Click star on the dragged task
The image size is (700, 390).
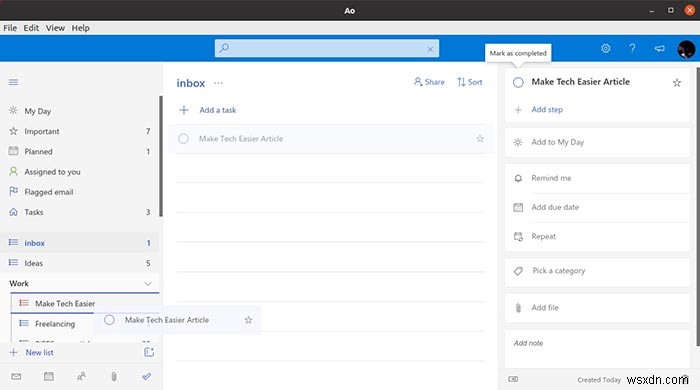(x=248, y=320)
